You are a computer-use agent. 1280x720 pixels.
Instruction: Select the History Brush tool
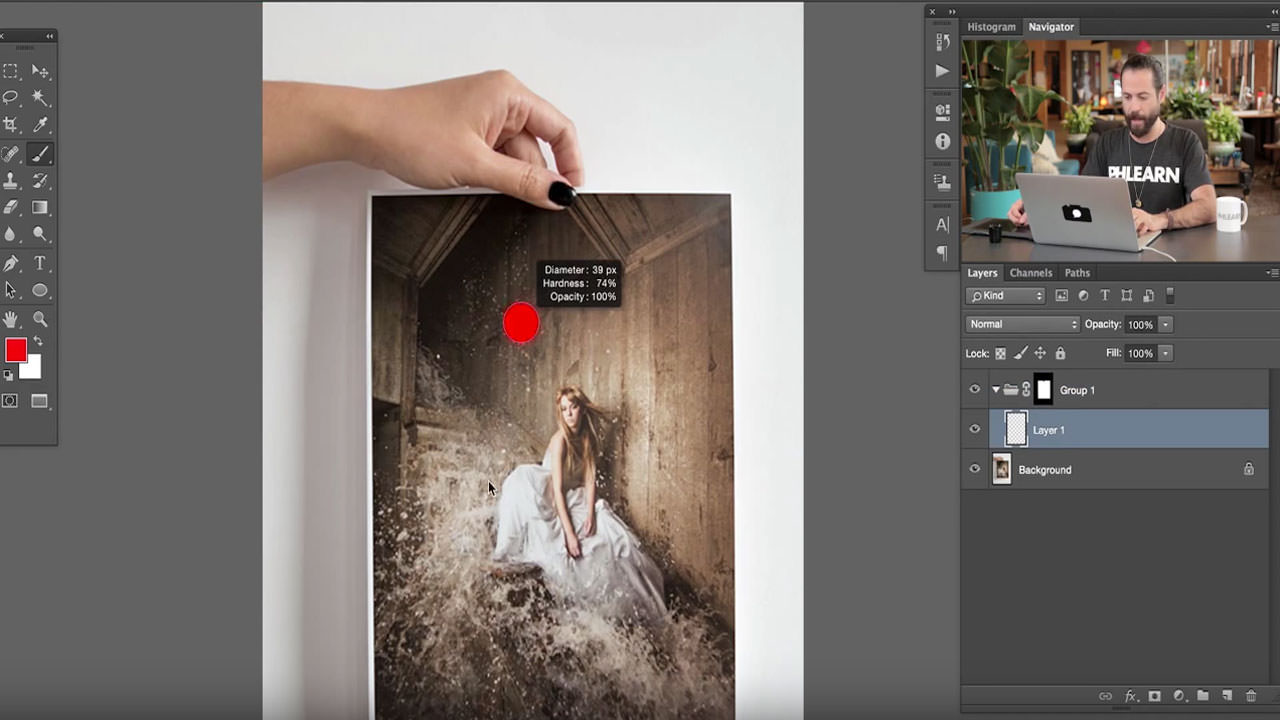(40, 181)
